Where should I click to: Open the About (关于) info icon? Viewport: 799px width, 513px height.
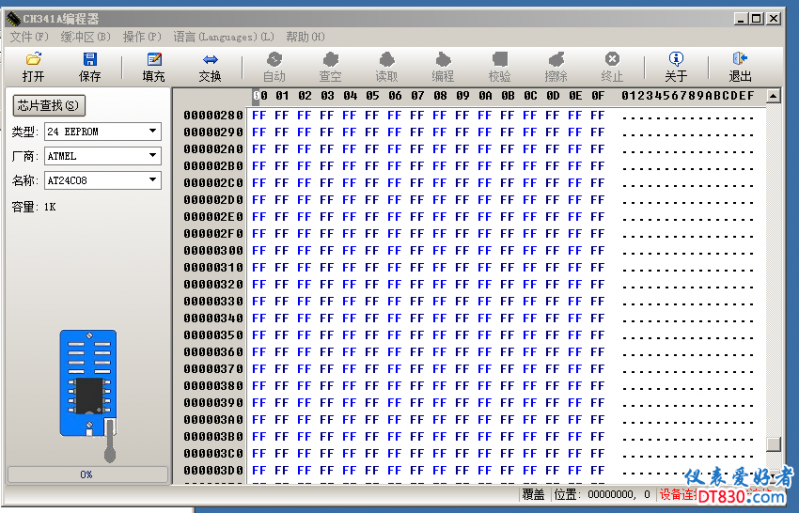coord(676,60)
